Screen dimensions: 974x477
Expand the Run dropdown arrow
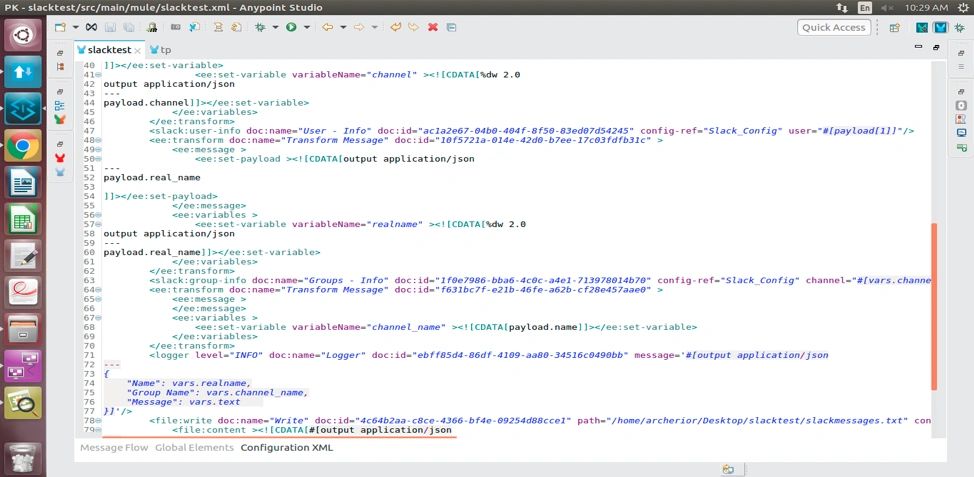[x=306, y=27]
